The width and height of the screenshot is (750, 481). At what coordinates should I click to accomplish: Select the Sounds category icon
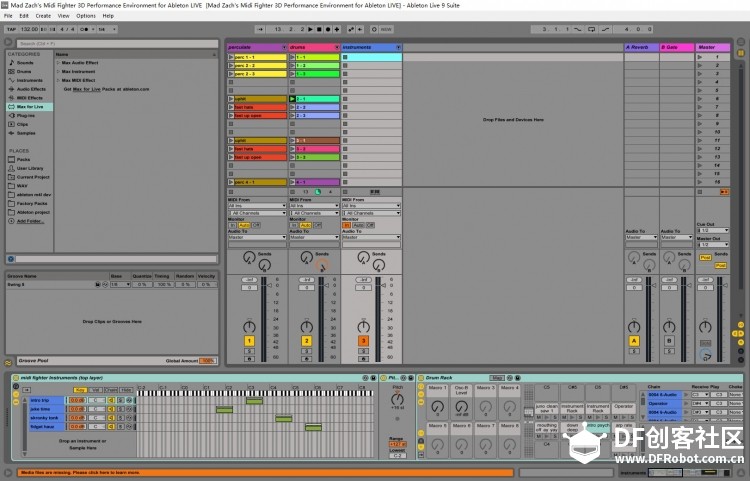point(12,63)
